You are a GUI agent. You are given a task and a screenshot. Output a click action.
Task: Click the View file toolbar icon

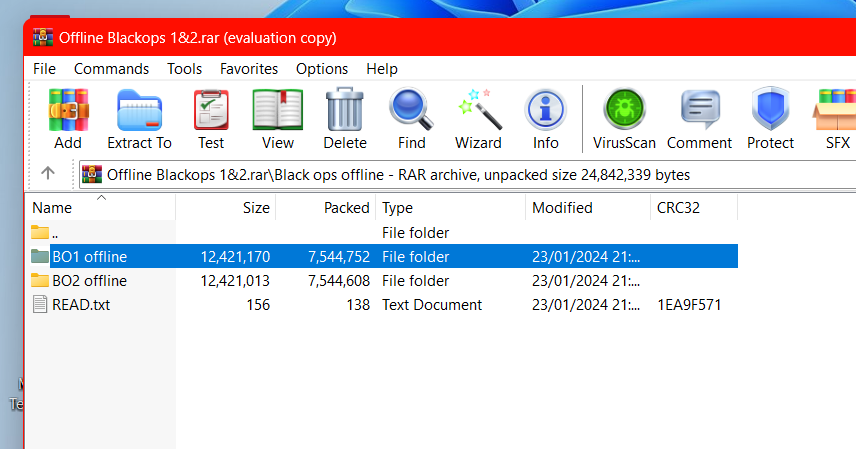coord(278,110)
